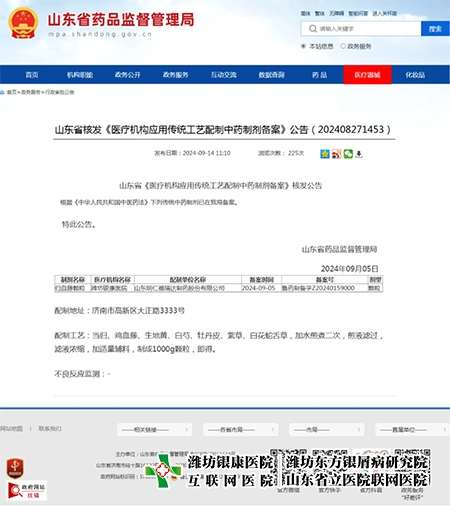Share to QQ Zone via star icon
The width and height of the screenshot is (450, 506).
click(x=325, y=154)
